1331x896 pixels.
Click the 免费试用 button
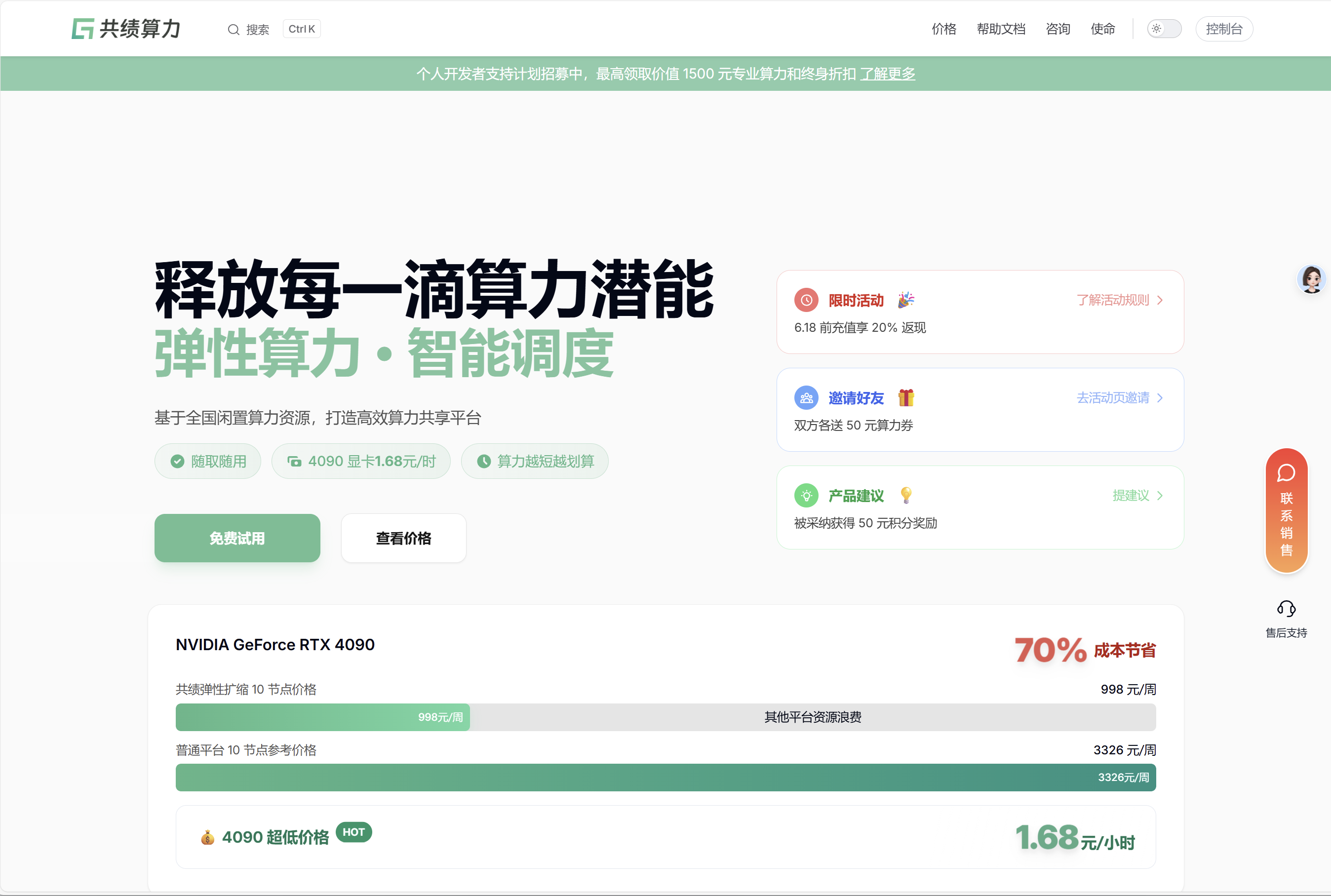(x=237, y=538)
